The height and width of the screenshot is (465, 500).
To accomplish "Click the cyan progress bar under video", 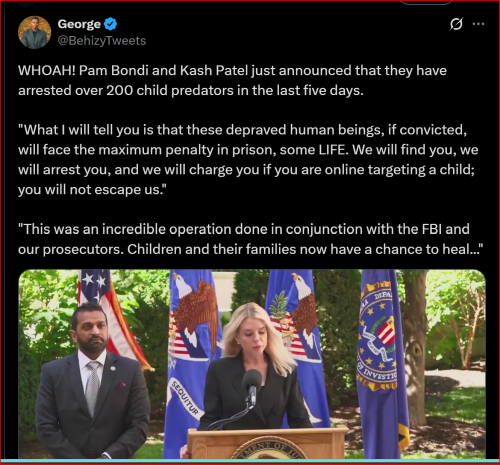I will pyautogui.click(x=250, y=461).
